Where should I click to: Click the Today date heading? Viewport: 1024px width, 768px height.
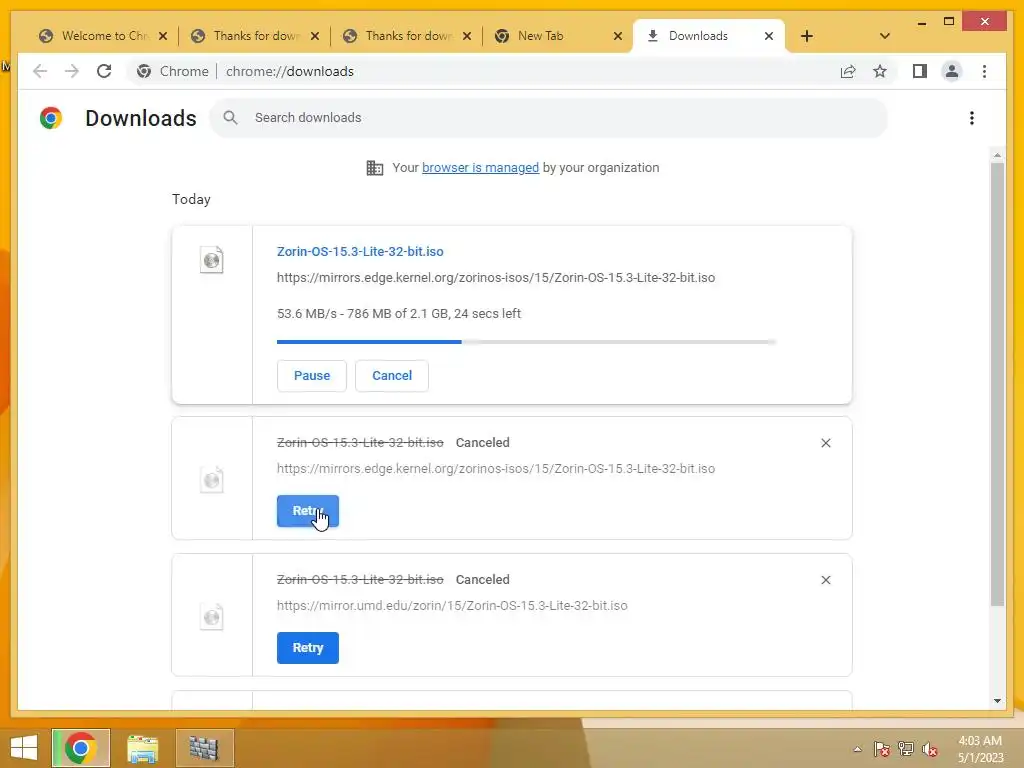[x=191, y=199]
